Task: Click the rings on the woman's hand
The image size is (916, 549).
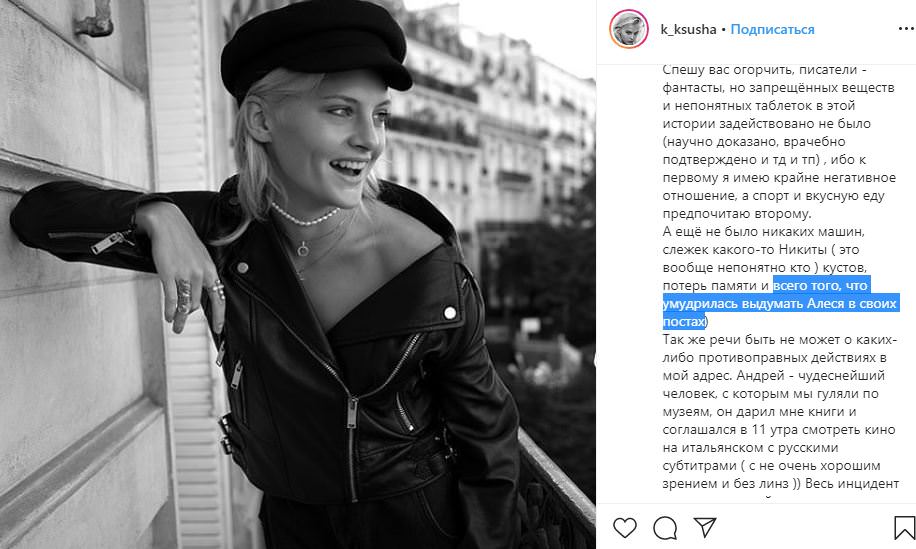Action: tap(199, 293)
